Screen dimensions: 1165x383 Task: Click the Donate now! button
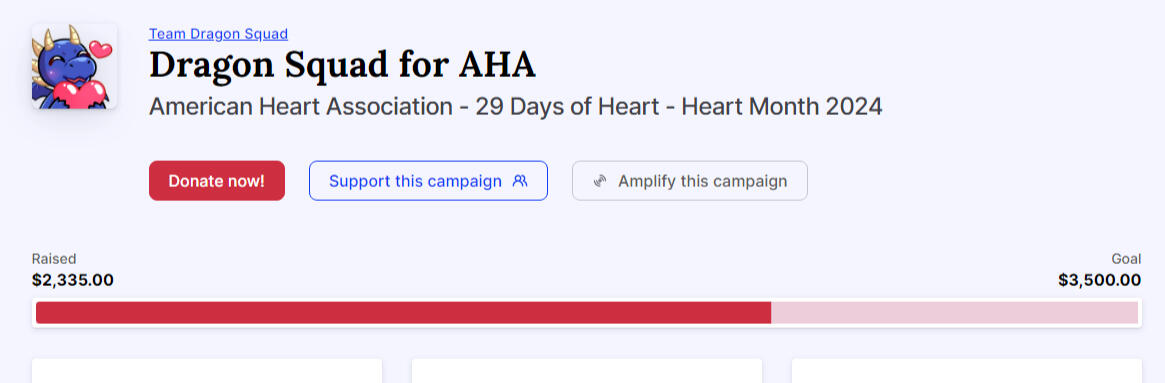point(217,181)
